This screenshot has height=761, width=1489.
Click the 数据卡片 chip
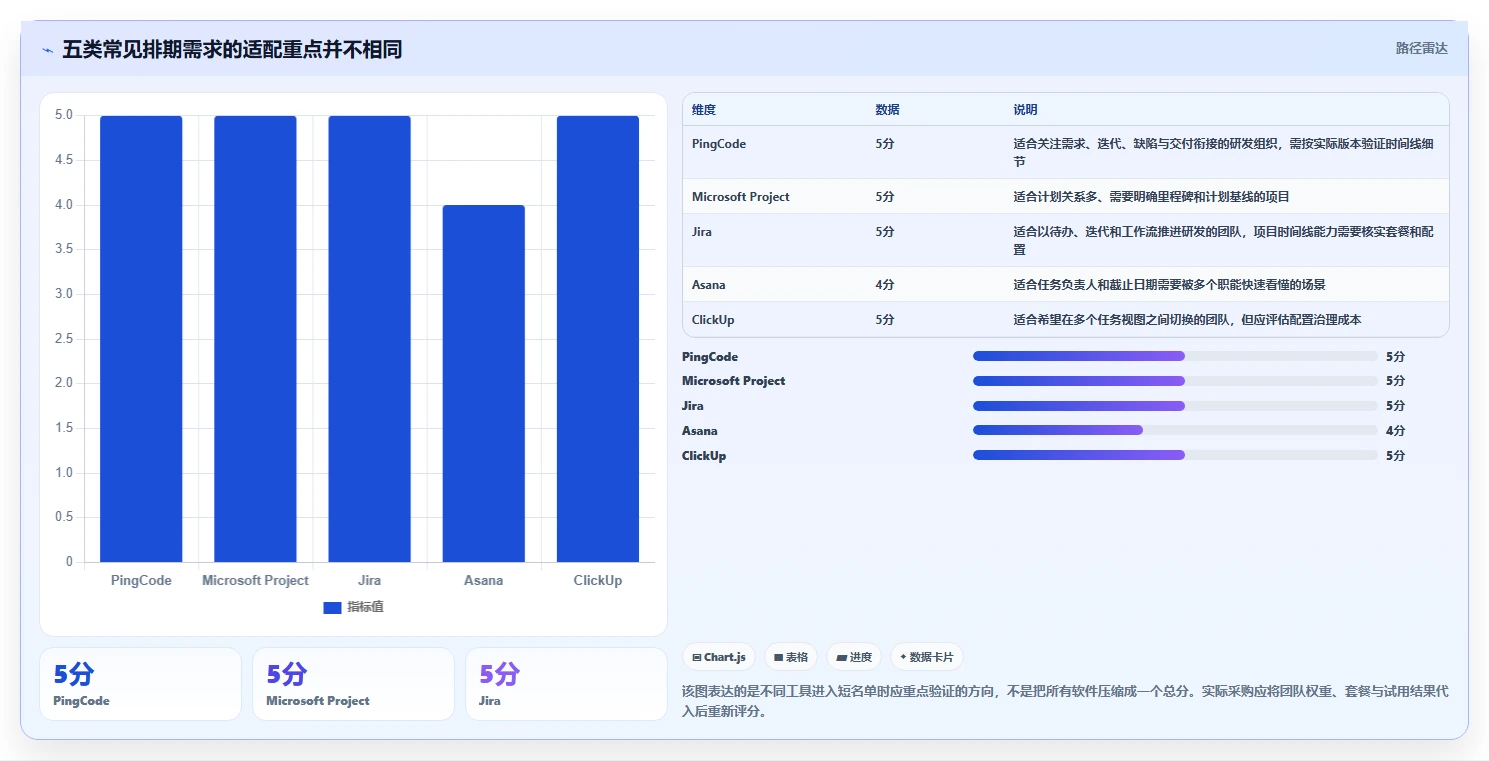[x=927, y=657]
